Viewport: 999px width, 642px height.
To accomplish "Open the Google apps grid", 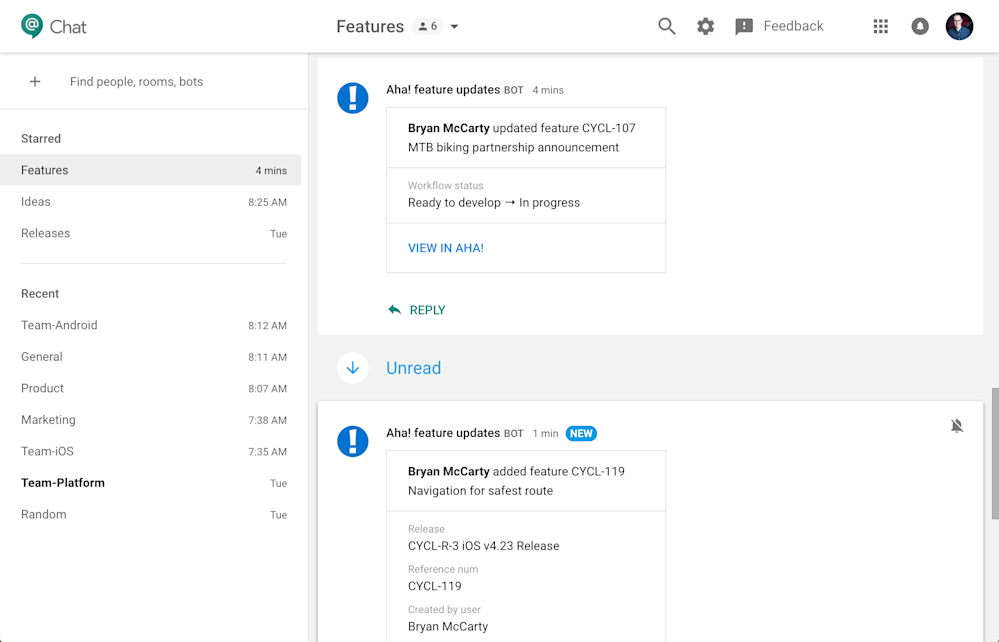I will click(880, 26).
